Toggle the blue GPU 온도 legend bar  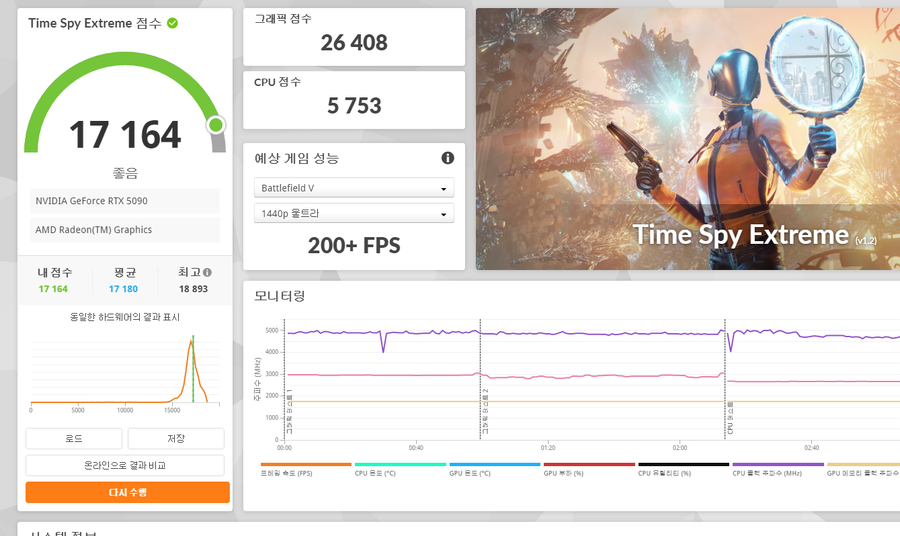tap(495, 464)
